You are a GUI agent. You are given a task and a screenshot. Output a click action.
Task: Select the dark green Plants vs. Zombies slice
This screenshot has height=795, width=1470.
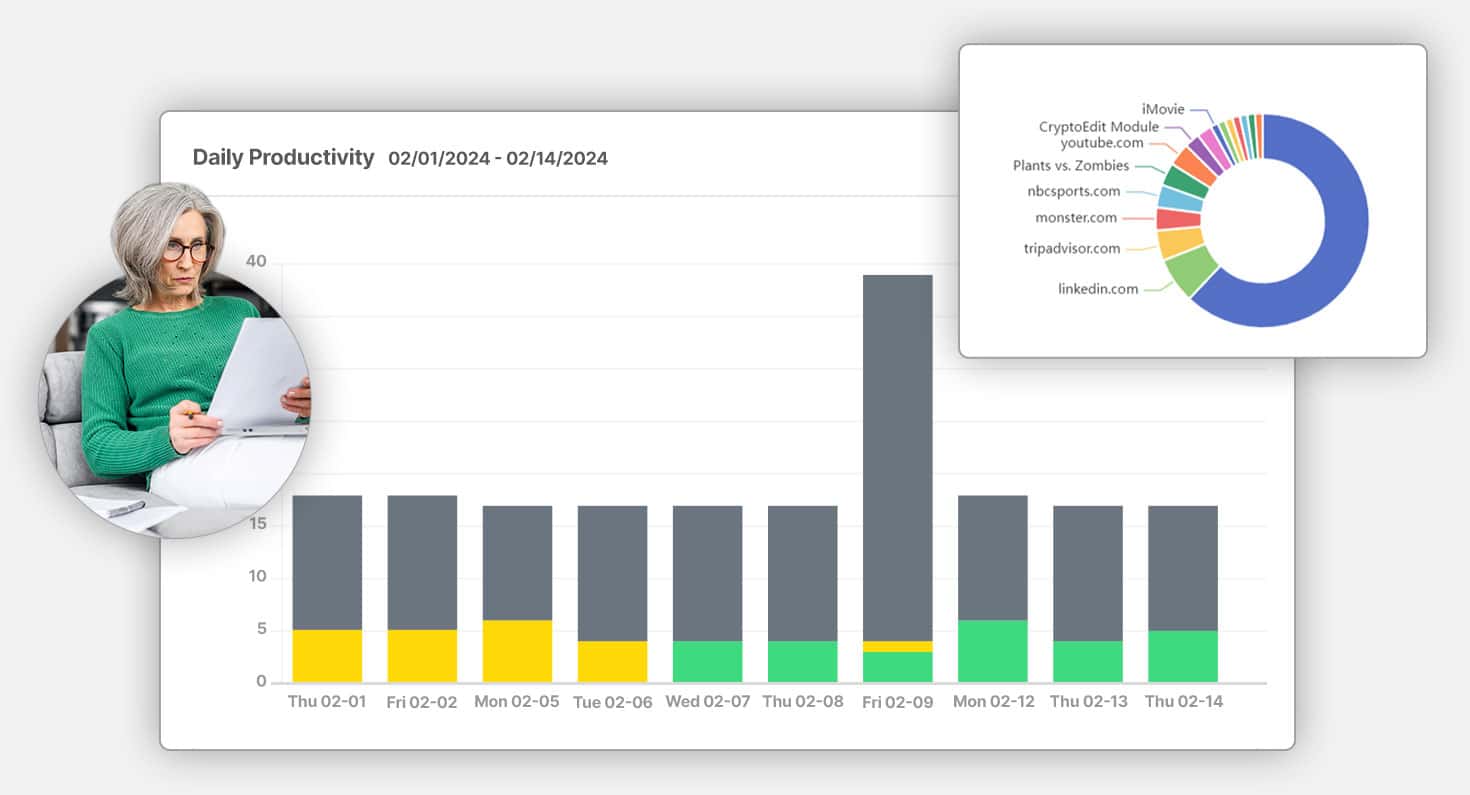point(1187,179)
